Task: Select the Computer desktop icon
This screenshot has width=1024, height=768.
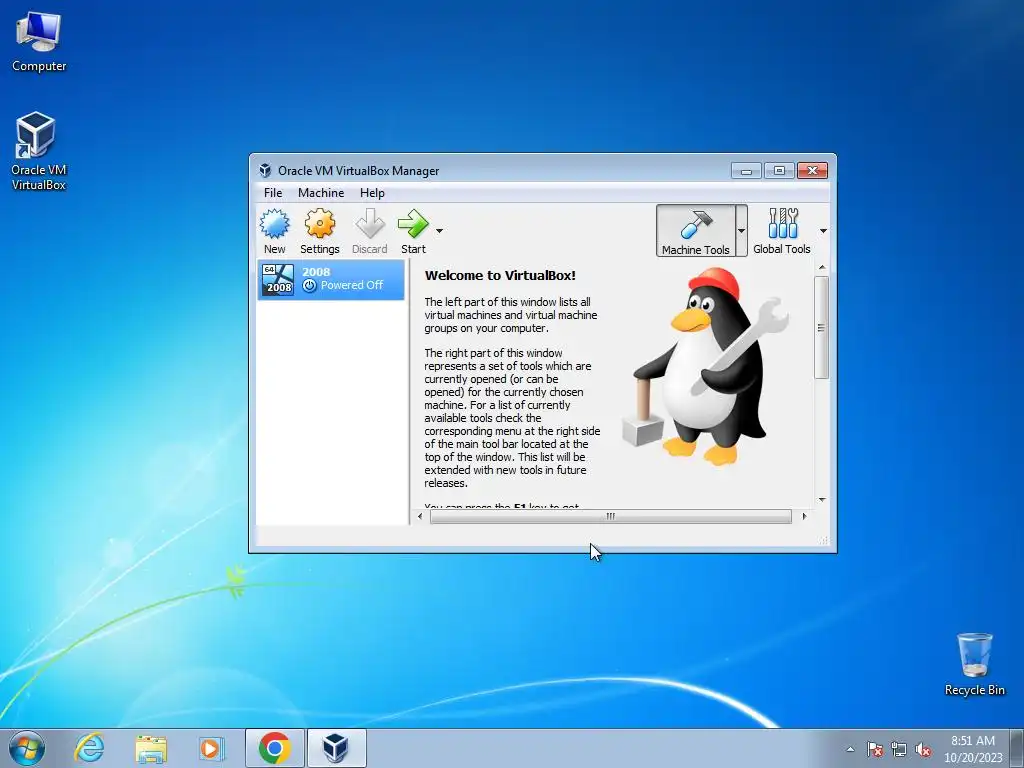Action: [x=39, y=41]
